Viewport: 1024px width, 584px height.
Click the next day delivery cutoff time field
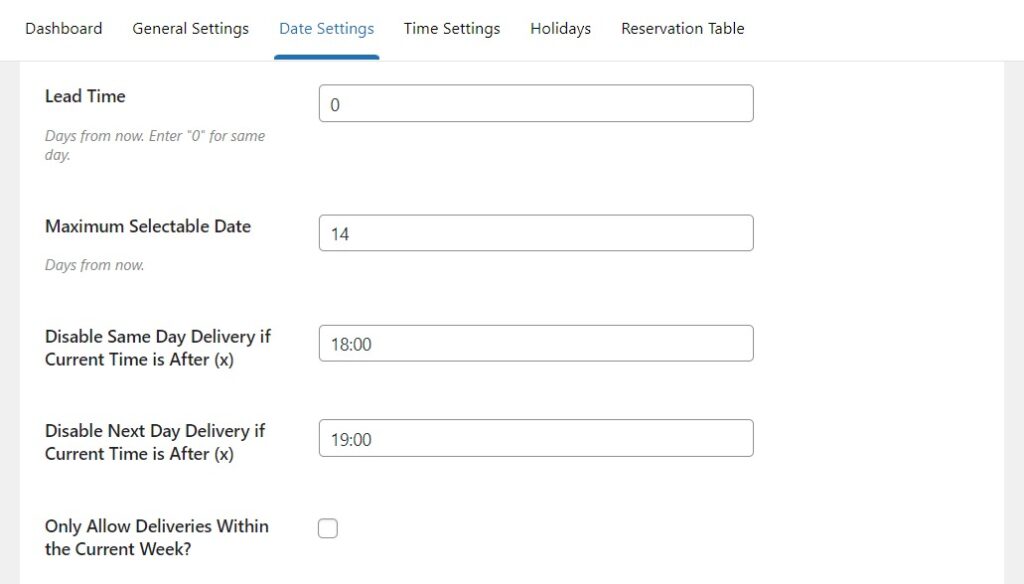point(536,437)
